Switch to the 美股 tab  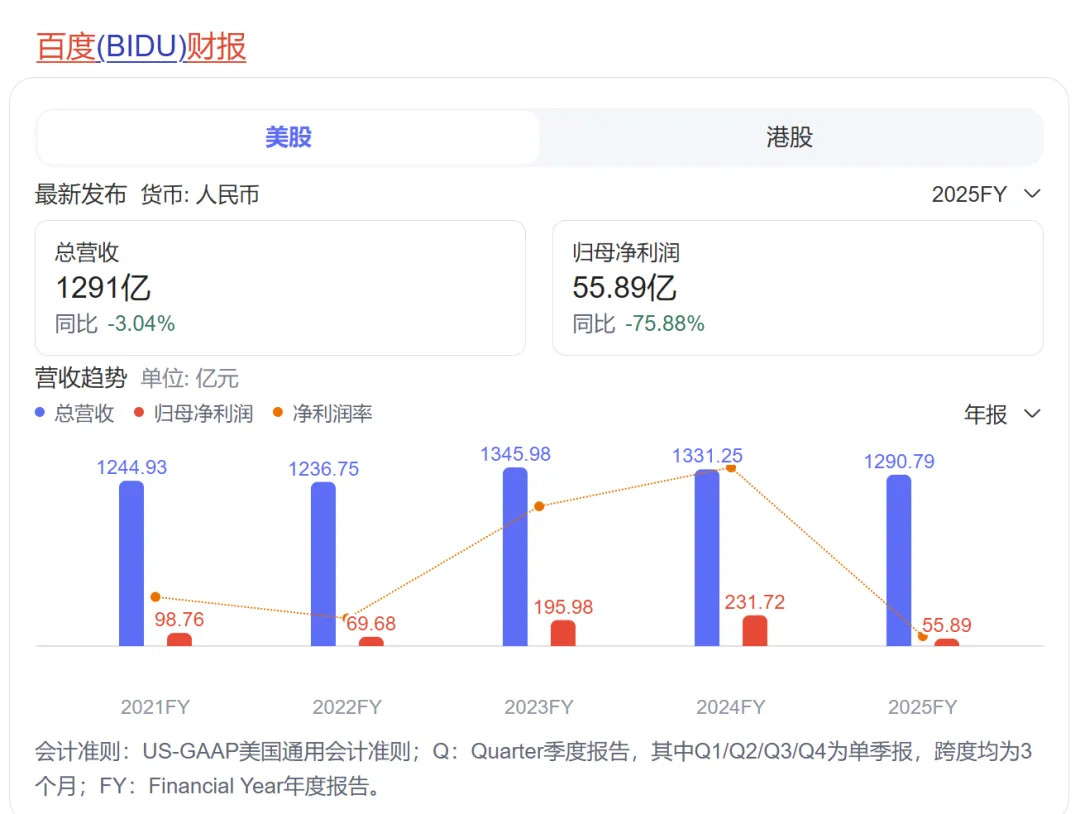click(288, 137)
